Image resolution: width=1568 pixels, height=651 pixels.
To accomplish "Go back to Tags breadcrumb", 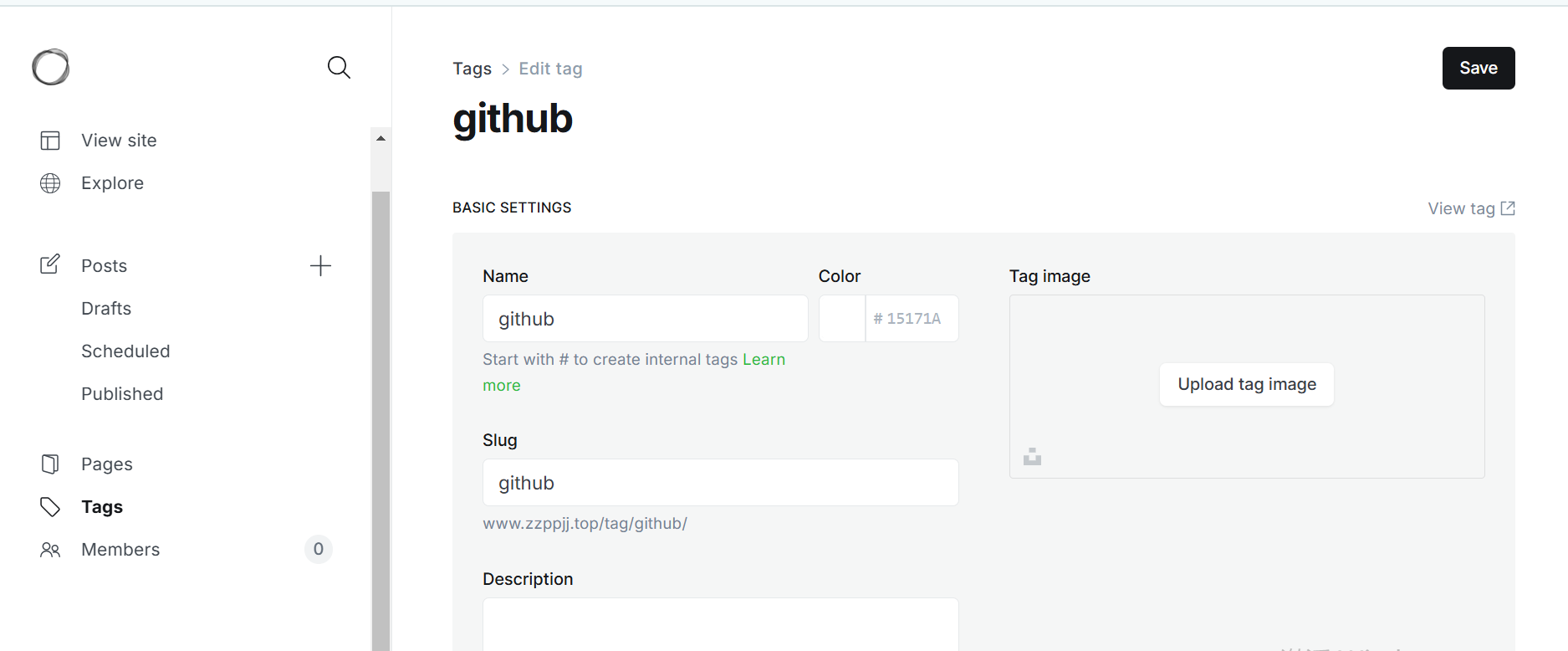I will point(472,69).
